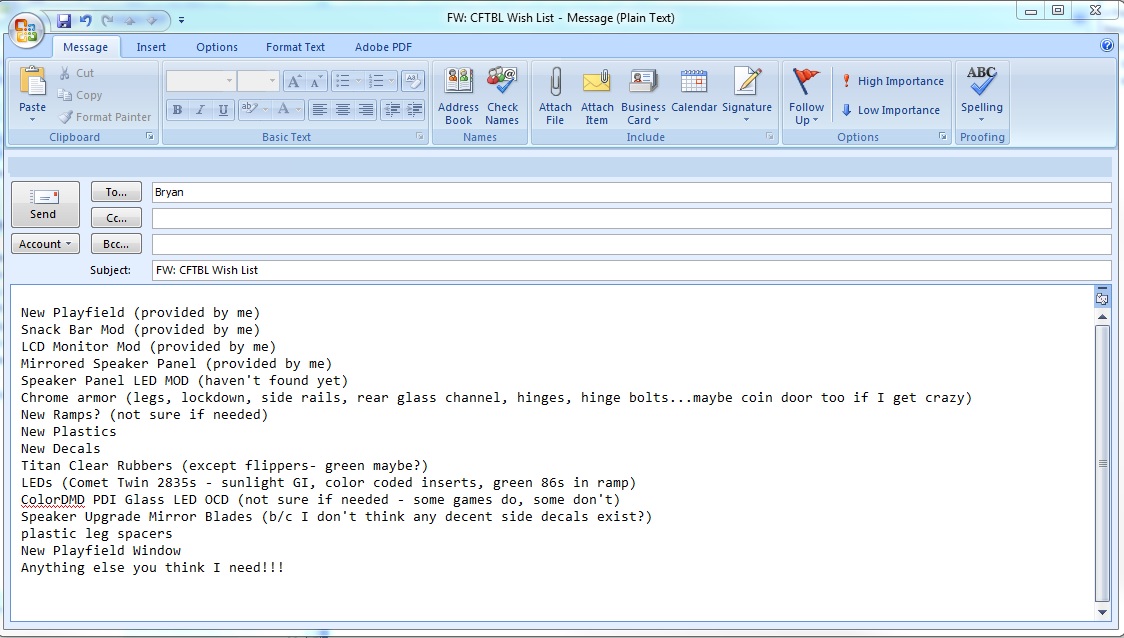Viewport: 1124px width, 638px height.
Task: Toggle High Importance flag
Action: pos(891,81)
